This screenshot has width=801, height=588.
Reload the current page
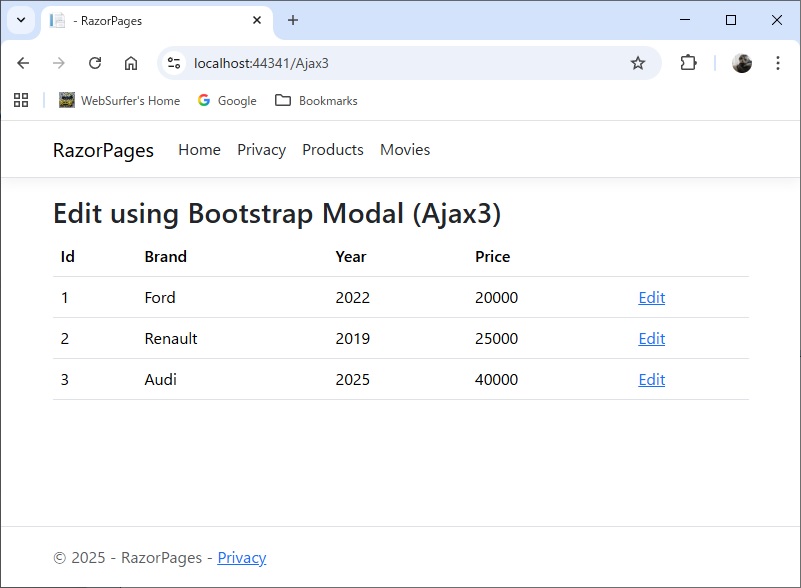[95, 63]
